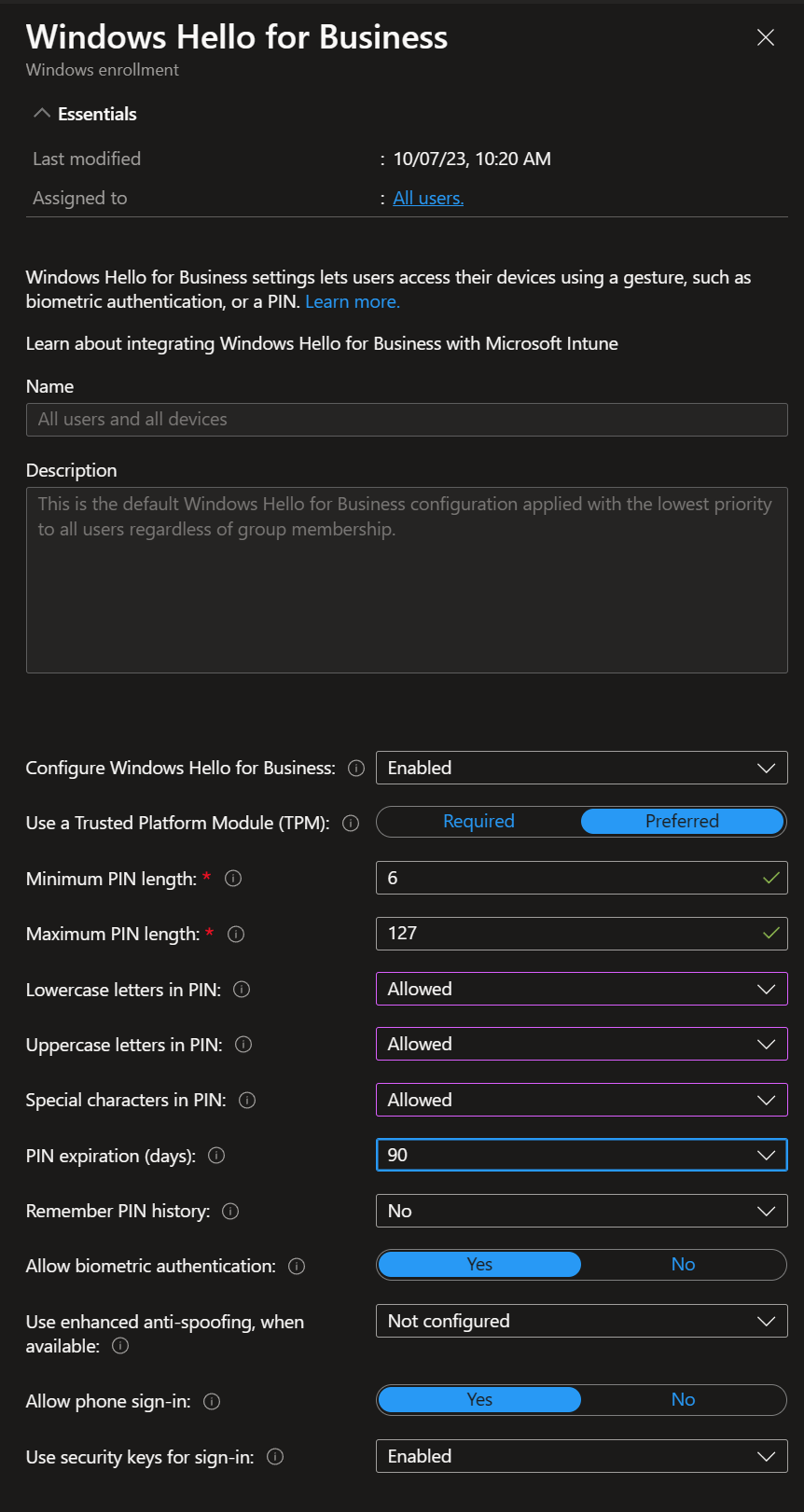804x1512 pixels.
Task: Click info icon for Lowercase letters in PIN
Action: (x=242, y=990)
